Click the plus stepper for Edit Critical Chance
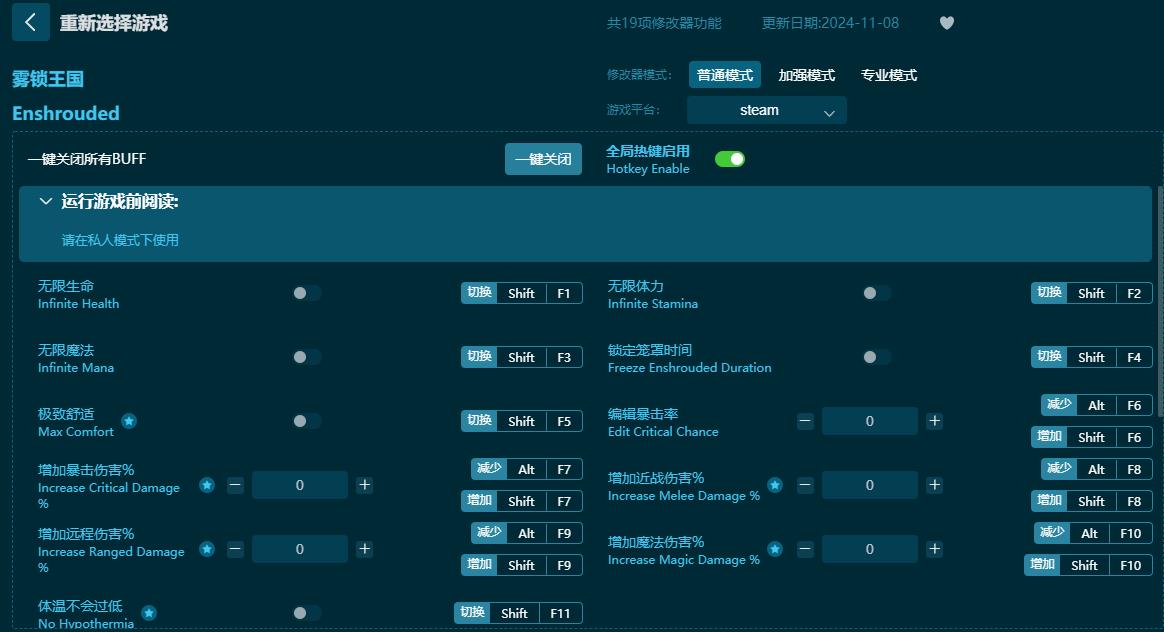The height and width of the screenshot is (632, 1164). 934,421
